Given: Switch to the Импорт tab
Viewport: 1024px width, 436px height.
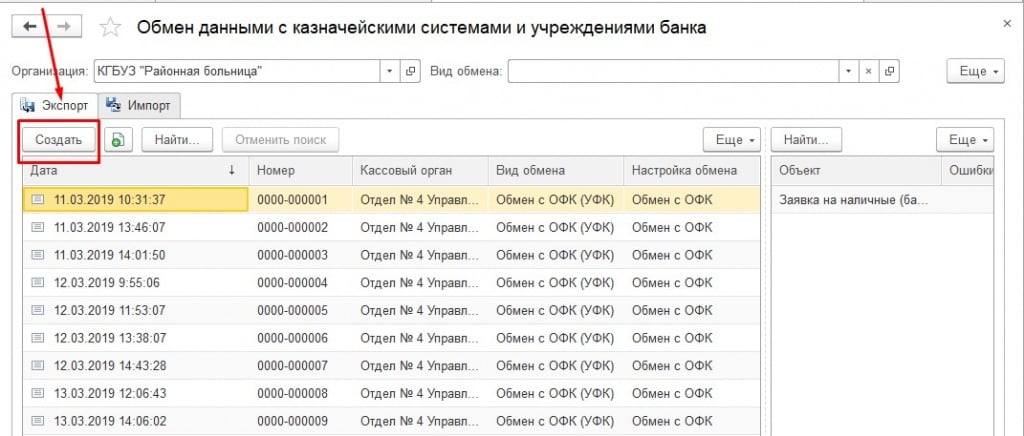Looking at the screenshot, I should click(x=139, y=106).
